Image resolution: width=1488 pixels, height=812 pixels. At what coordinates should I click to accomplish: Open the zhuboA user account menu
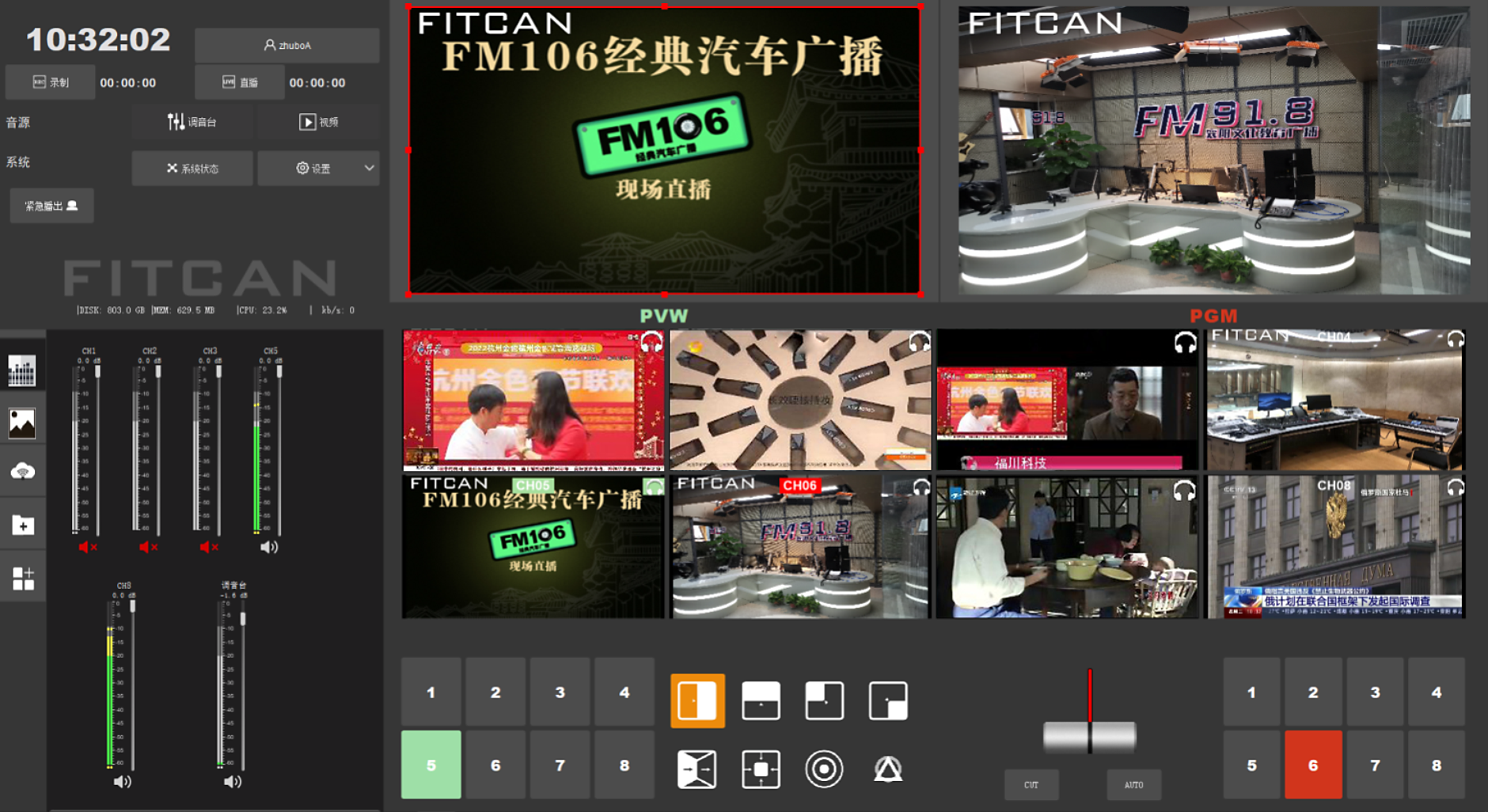pyautogui.click(x=287, y=46)
